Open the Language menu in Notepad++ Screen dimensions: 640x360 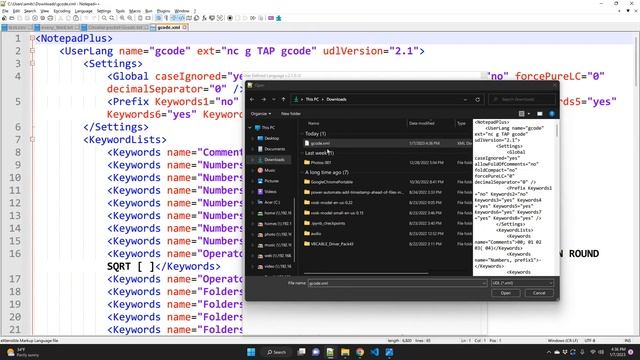pos(84,11)
